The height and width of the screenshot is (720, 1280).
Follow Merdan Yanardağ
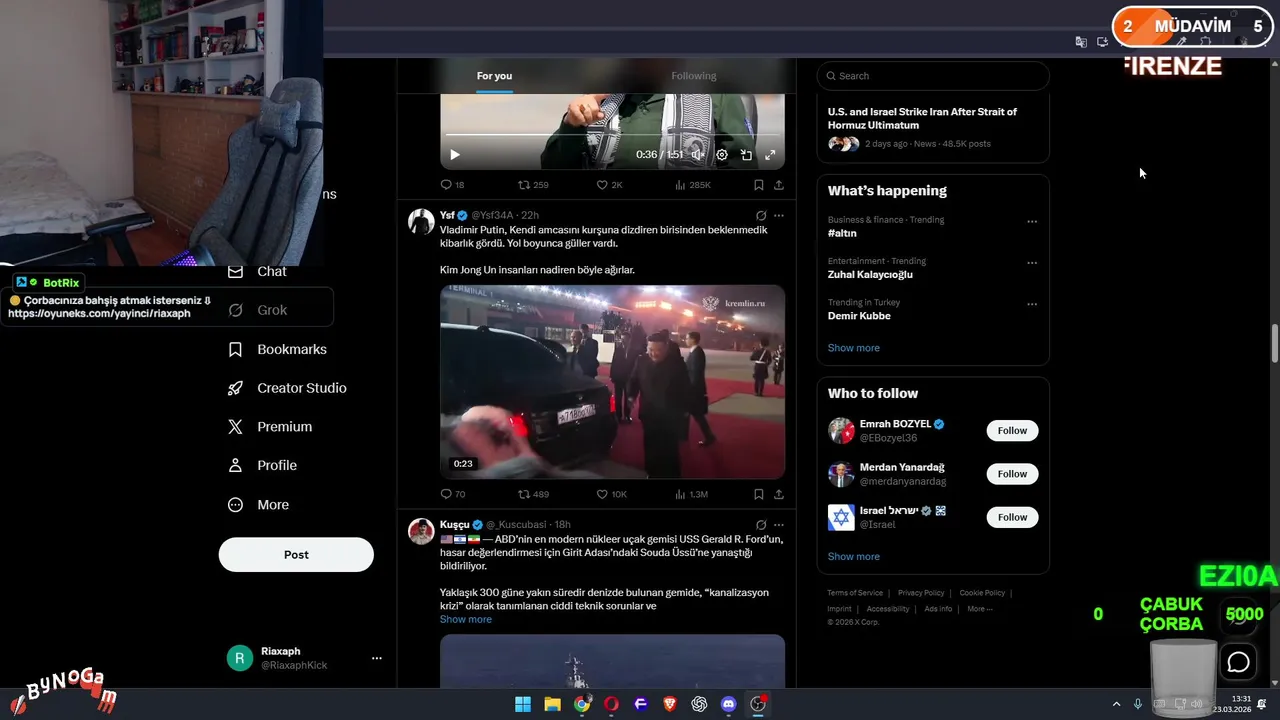pyautogui.click(x=1012, y=474)
